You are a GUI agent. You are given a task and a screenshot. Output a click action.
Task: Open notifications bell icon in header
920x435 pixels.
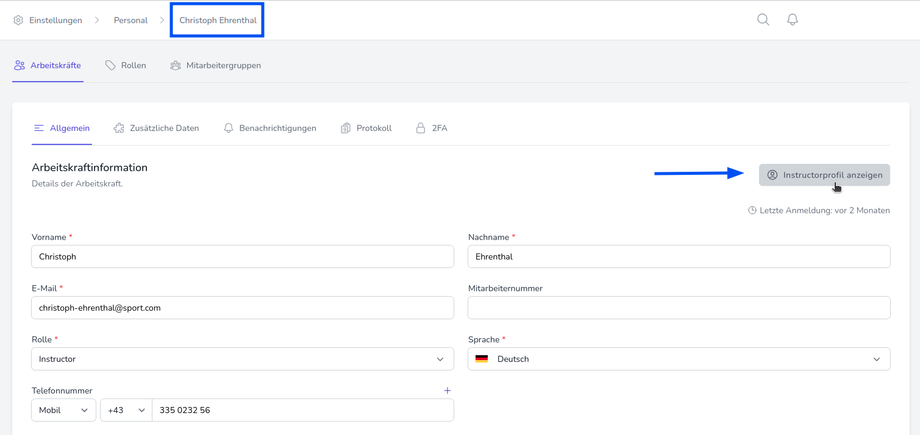coord(792,20)
